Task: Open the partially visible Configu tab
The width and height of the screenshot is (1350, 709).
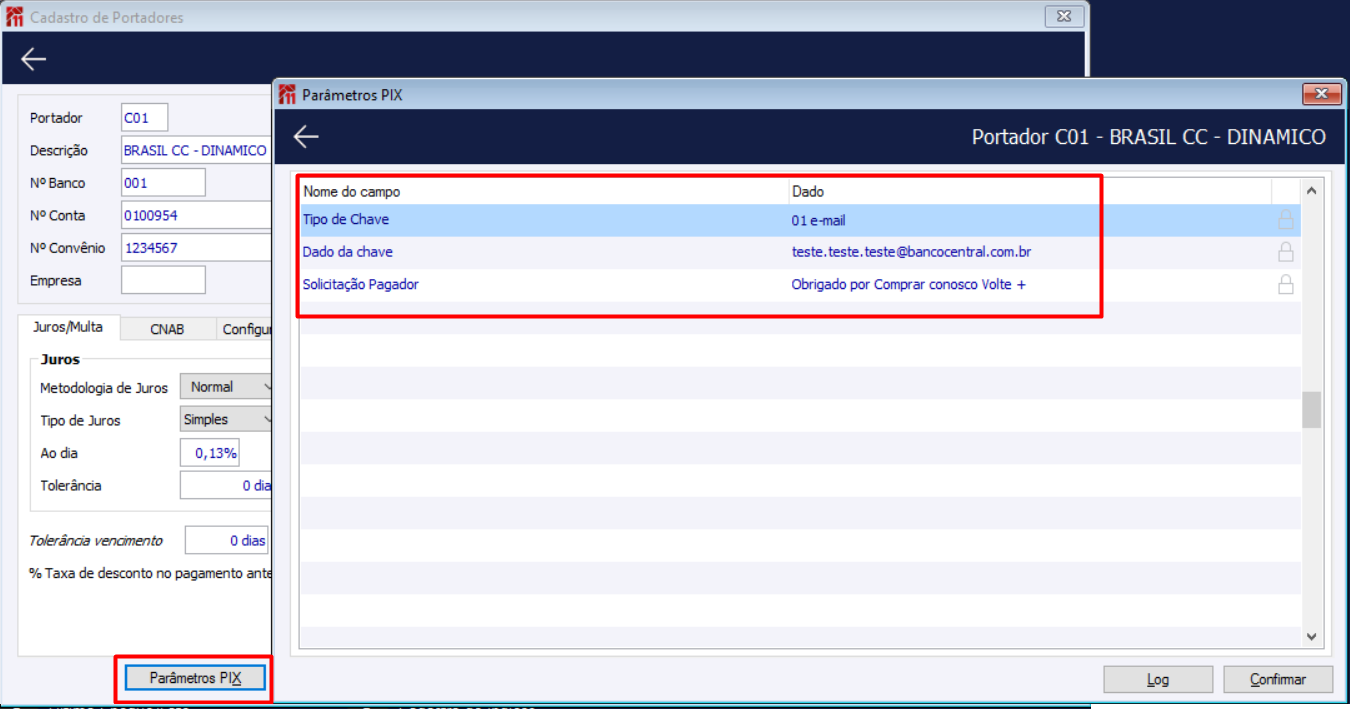Action: point(244,329)
